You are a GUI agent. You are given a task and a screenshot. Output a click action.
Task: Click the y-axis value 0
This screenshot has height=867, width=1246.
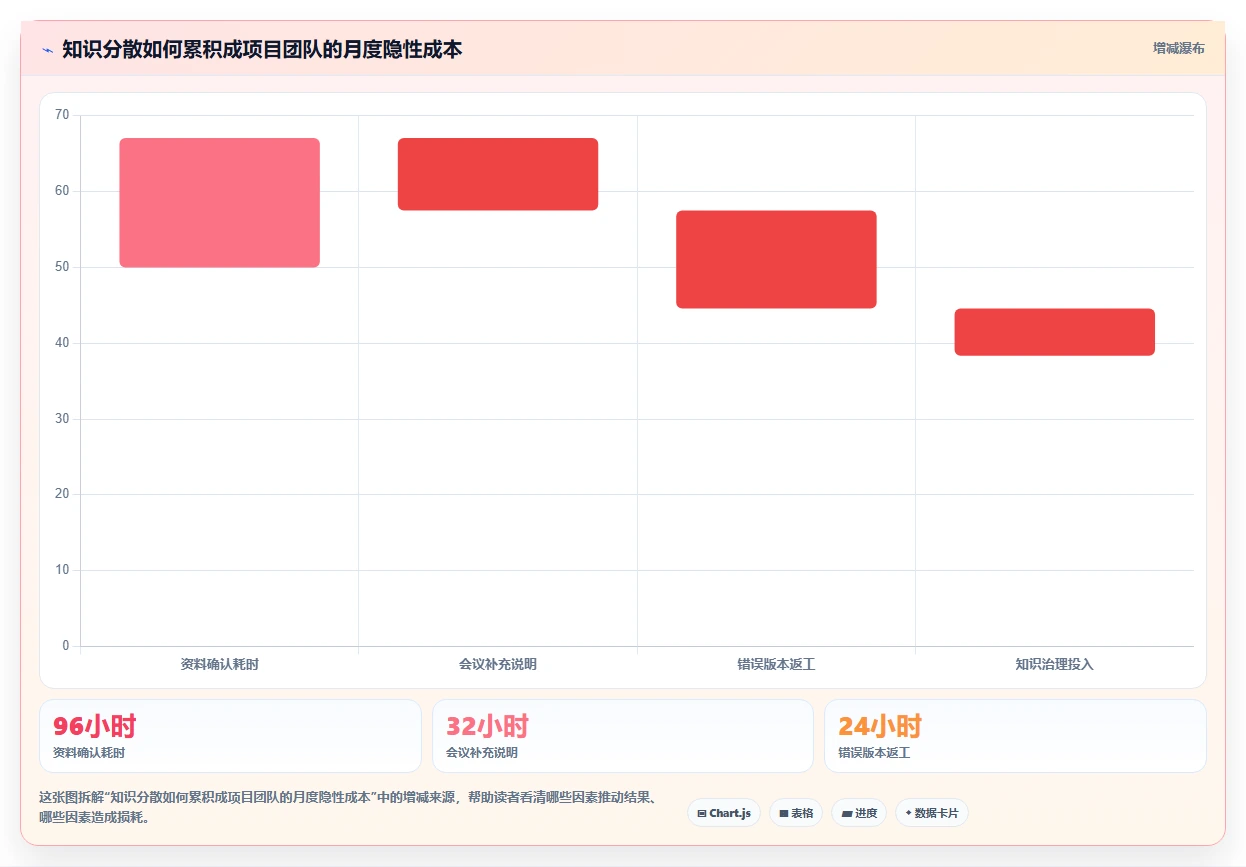pos(66,646)
